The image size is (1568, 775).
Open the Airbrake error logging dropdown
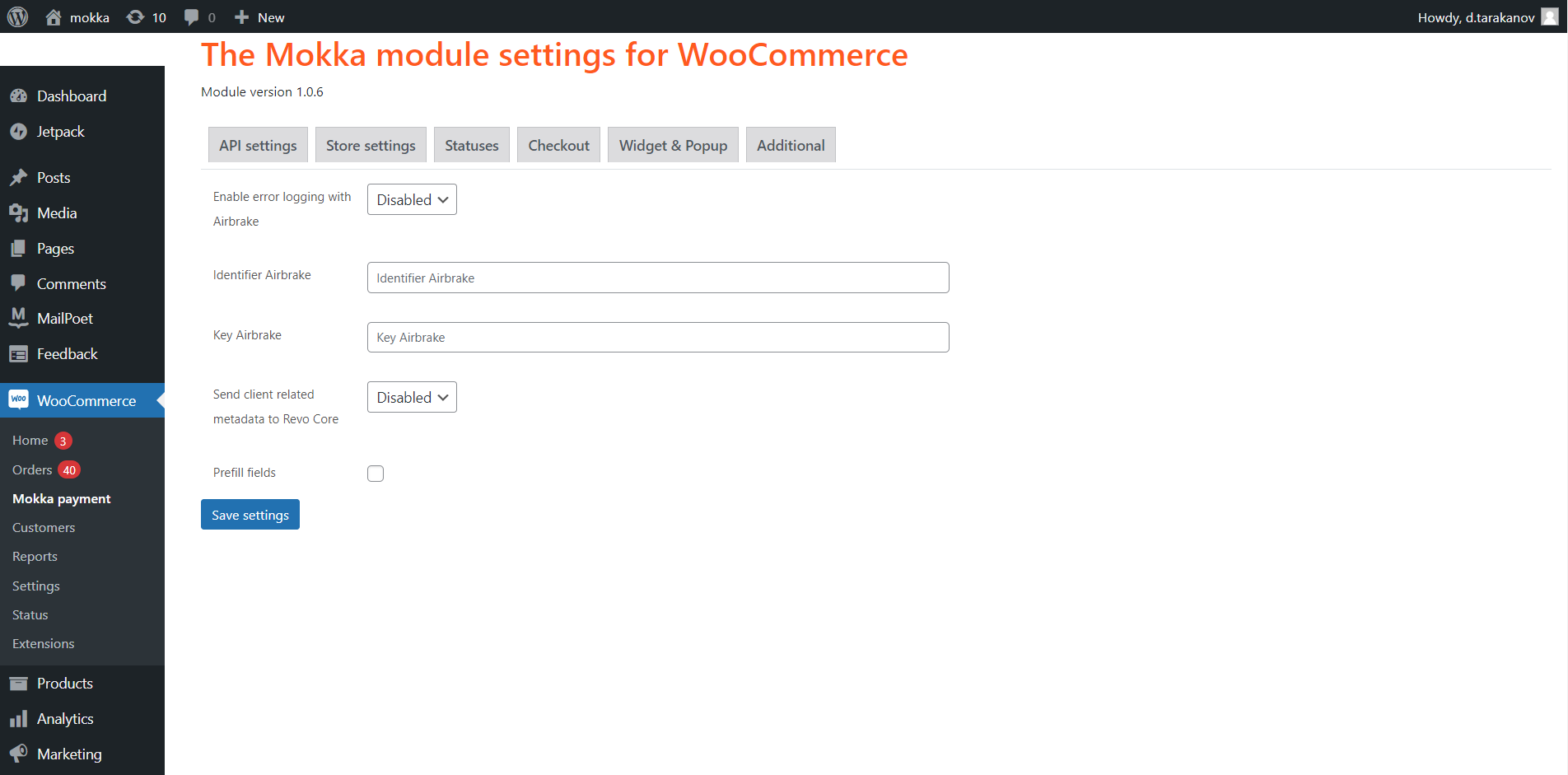click(x=412, y=200)
